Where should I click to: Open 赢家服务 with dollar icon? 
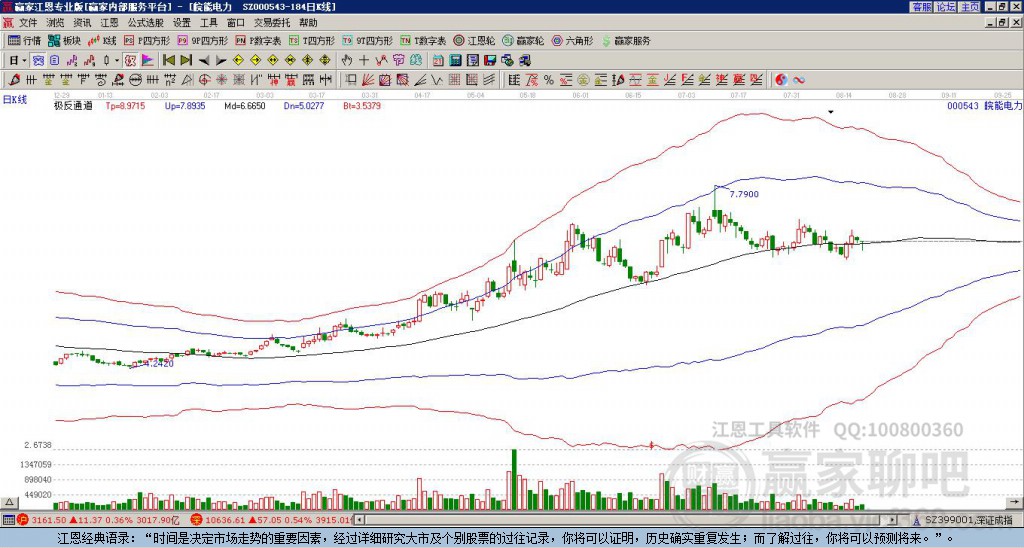coord(626,40)
